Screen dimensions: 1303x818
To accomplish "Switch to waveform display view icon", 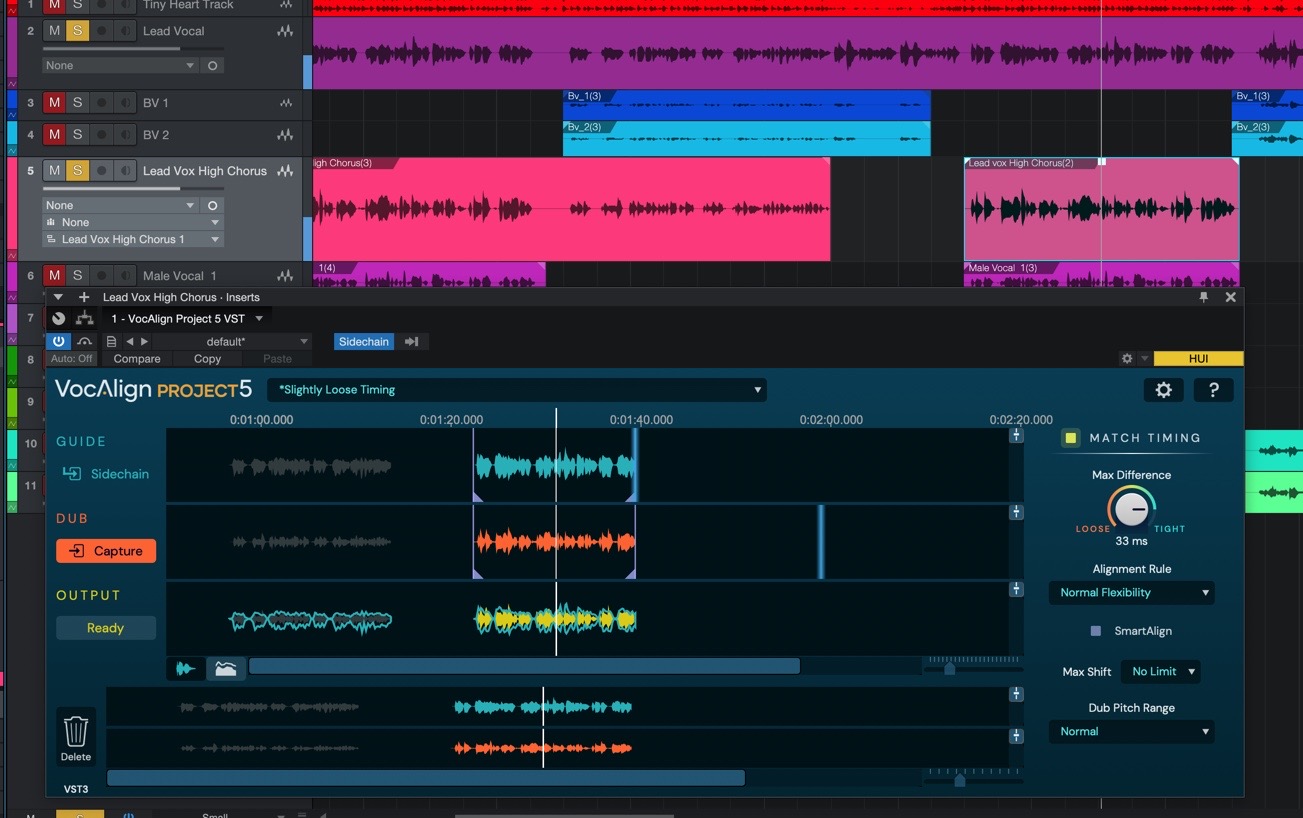I will click(x=186, y=669).
